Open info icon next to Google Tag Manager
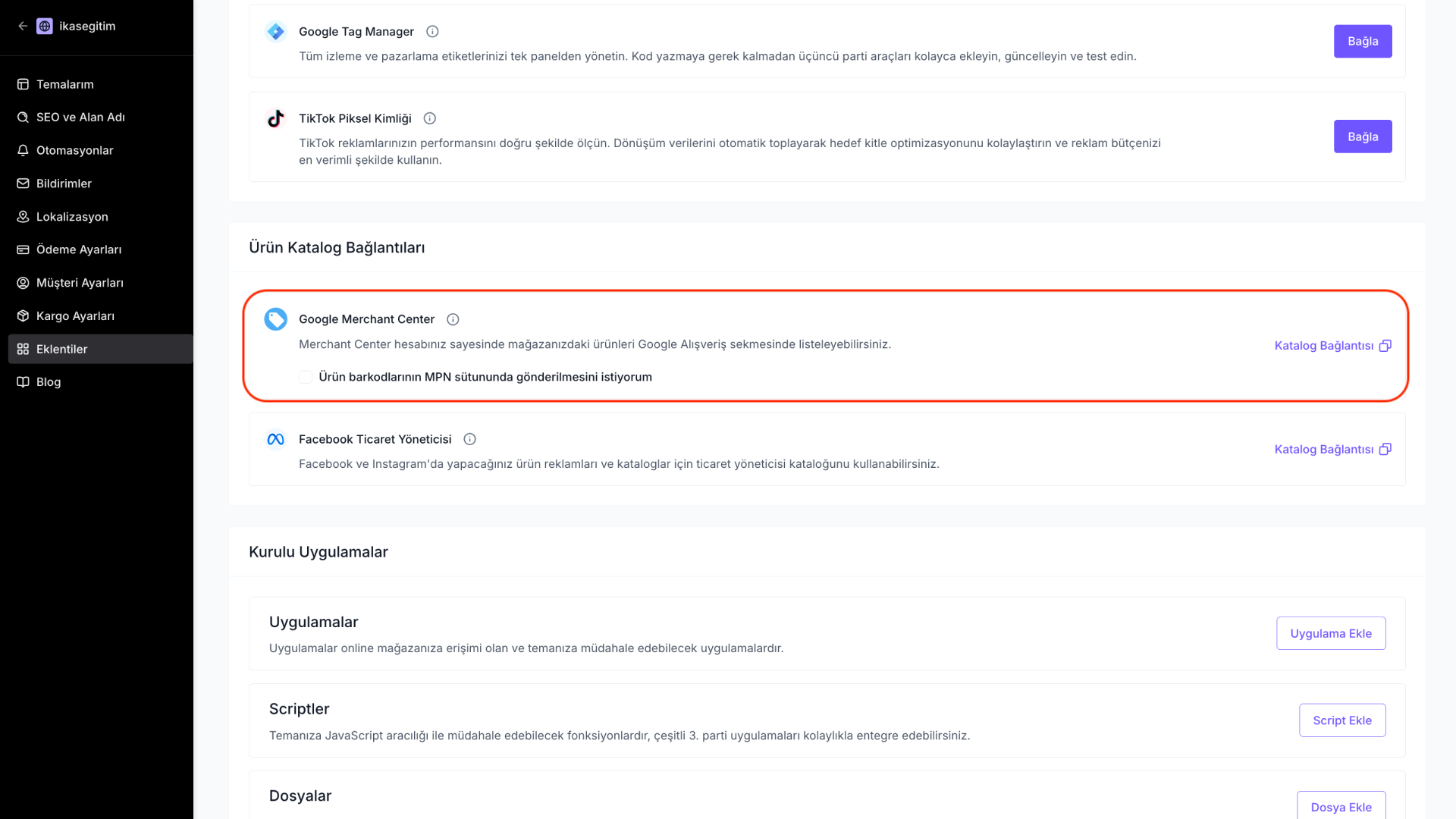This screenshot has height=819, width=1456. coord(432,31)
